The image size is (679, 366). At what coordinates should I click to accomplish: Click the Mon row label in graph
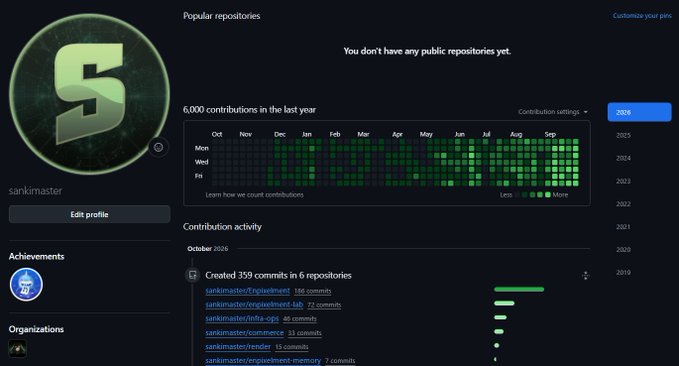pos(201,148)
